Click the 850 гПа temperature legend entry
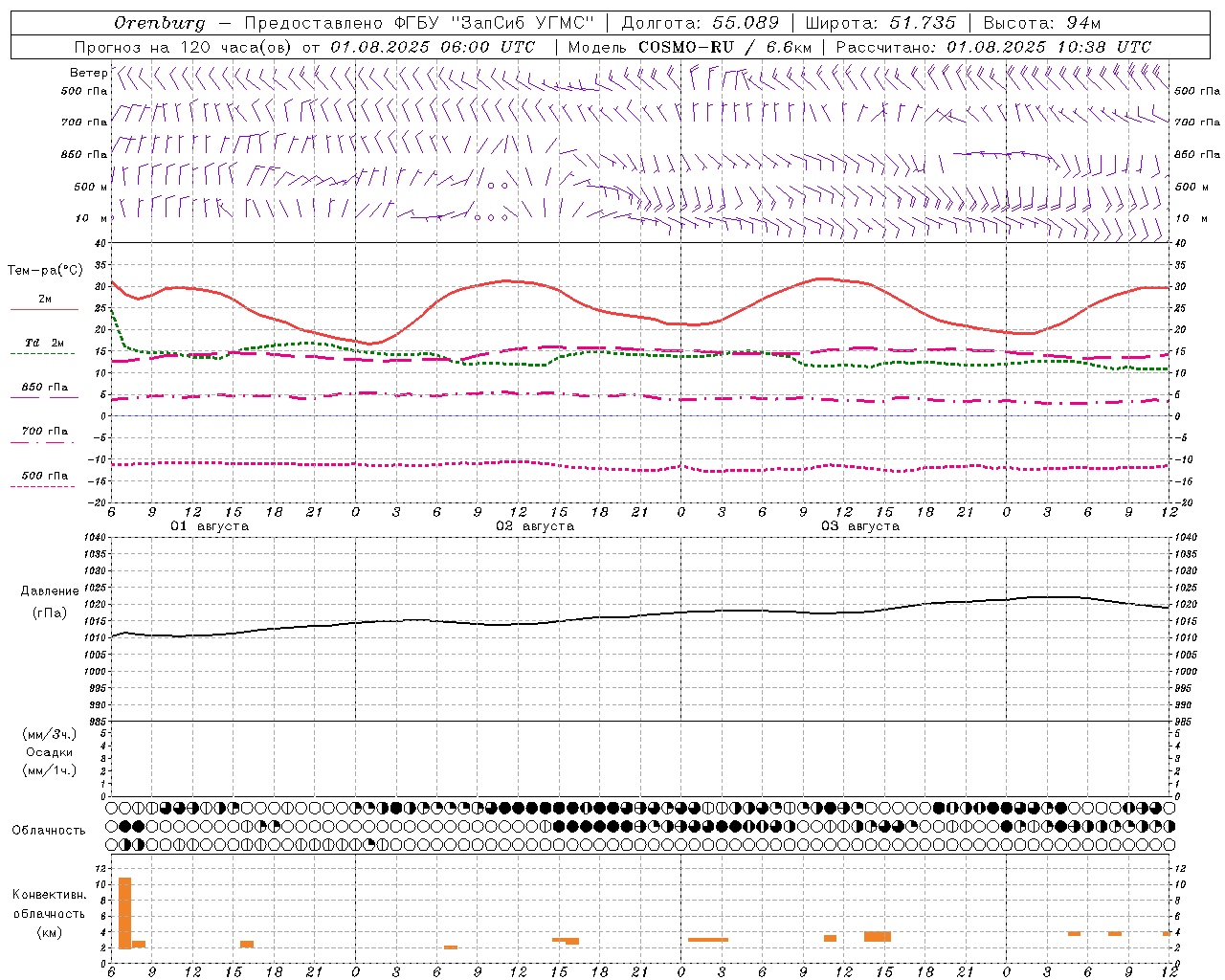The image size is (1225, 980). (x=44, y=387)
